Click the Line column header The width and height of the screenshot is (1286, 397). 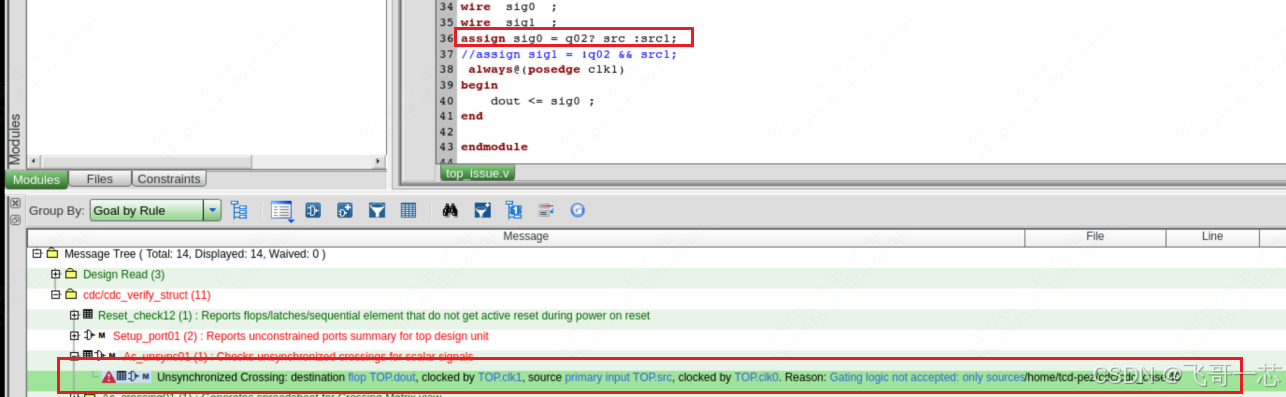tap(1212, 236)
